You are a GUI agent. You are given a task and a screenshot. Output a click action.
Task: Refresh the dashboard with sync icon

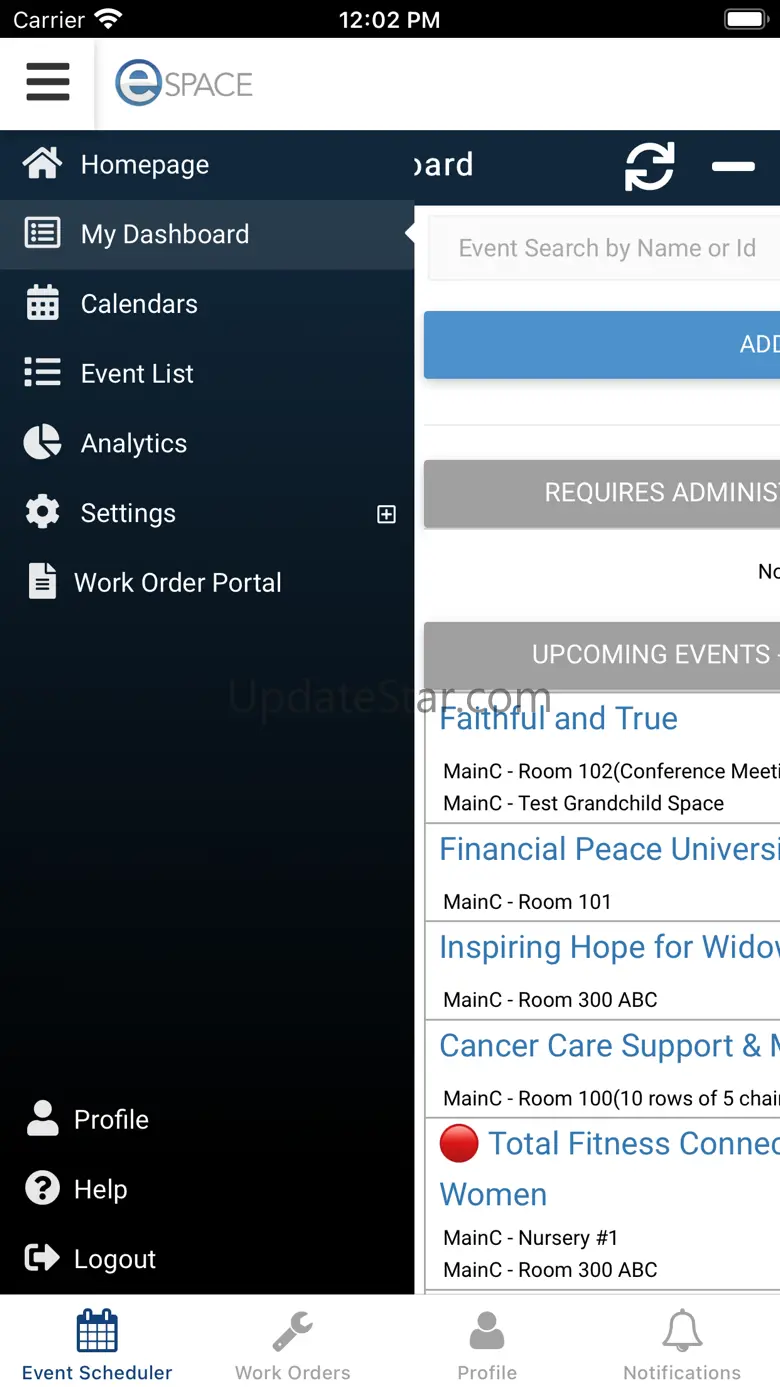[x=650, y=166]
